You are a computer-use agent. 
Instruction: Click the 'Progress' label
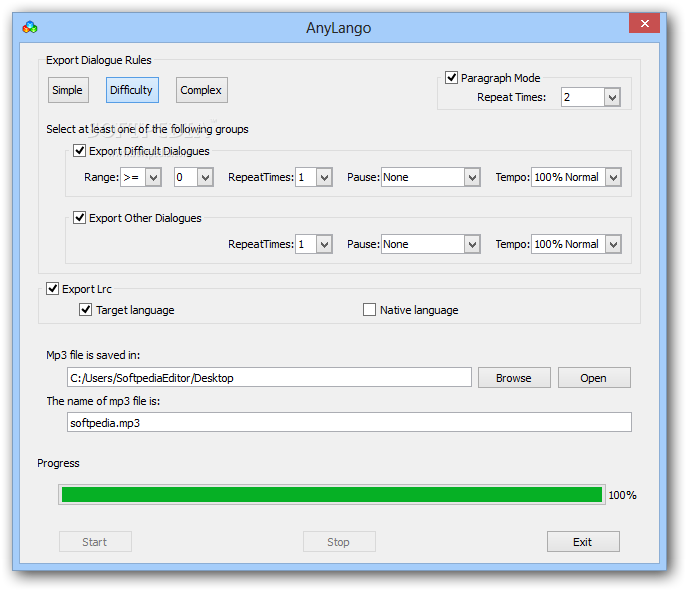(58, 464)
